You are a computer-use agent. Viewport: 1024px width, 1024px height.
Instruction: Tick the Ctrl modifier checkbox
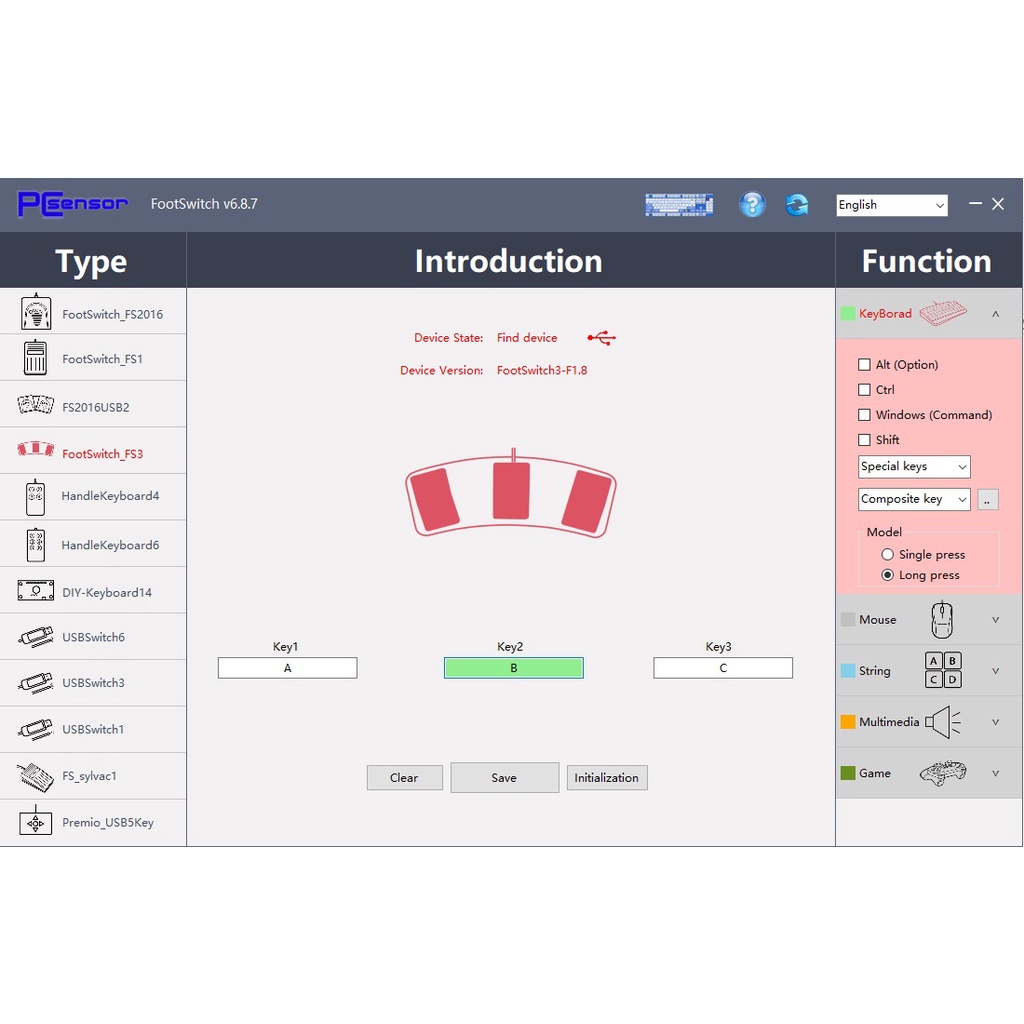[x=864, y=390]
